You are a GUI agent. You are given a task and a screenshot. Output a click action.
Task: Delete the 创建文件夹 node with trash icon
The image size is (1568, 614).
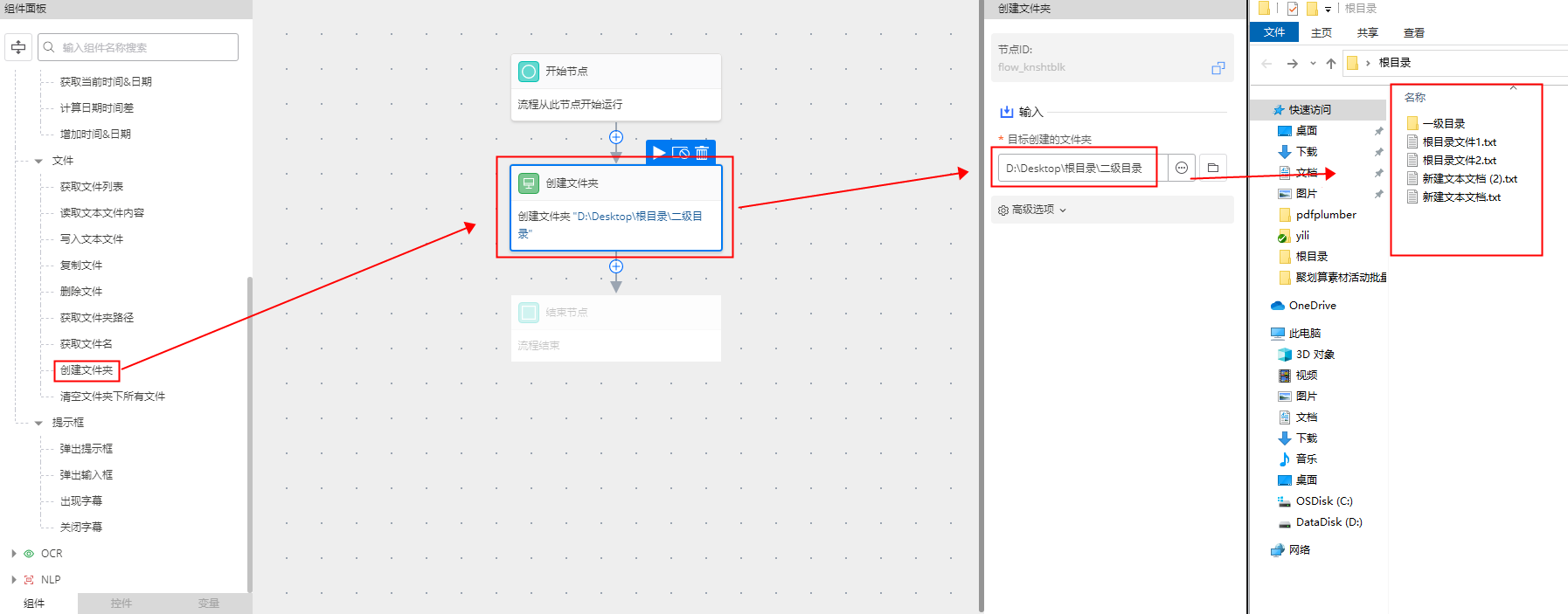tap(702, 153)
